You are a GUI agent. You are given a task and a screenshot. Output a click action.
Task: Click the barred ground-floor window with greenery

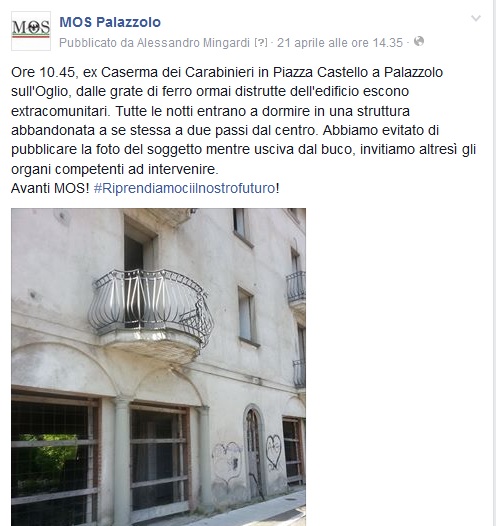55,459
